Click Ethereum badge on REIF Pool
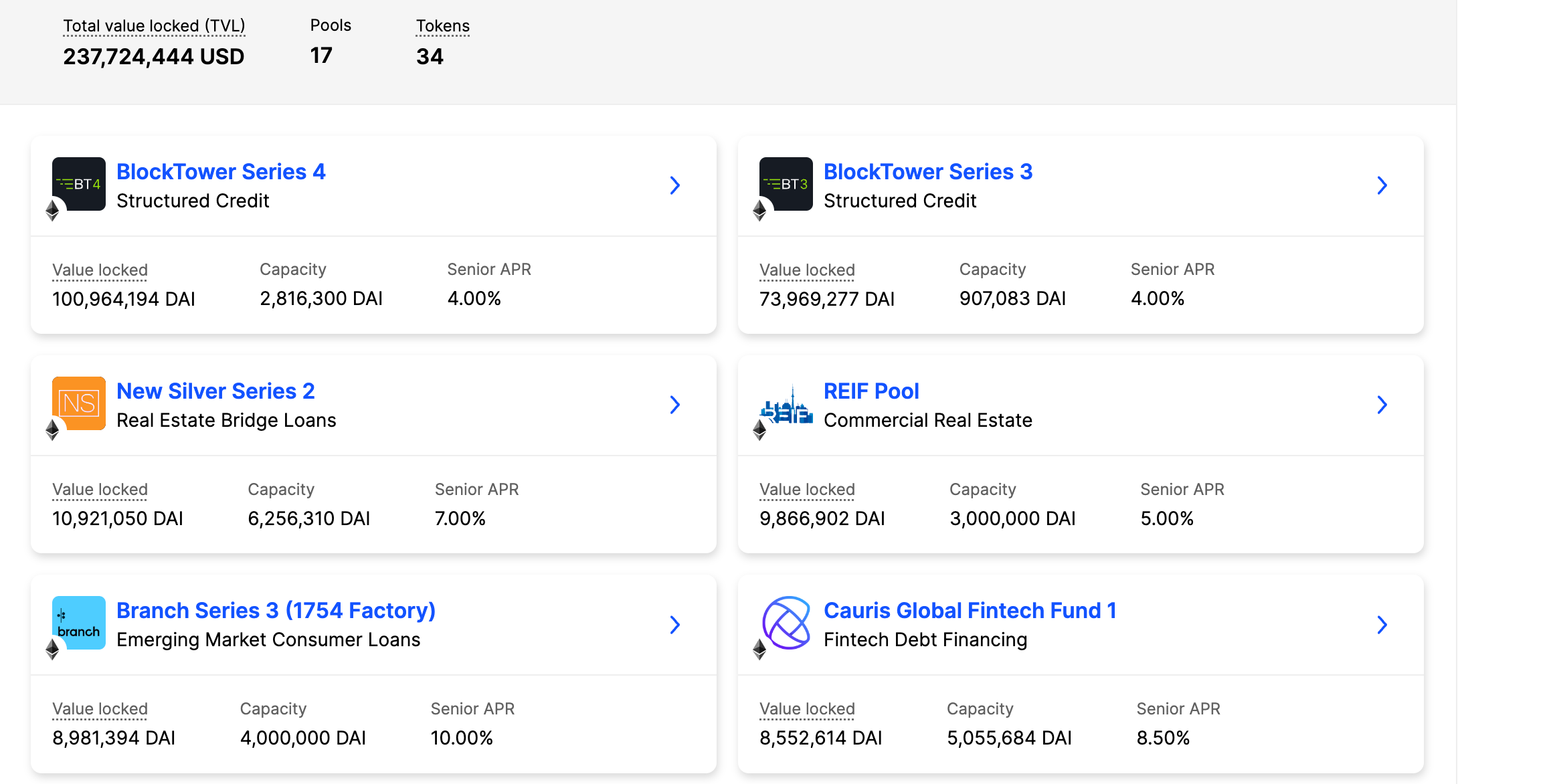1551x784 pixels. 760,430
